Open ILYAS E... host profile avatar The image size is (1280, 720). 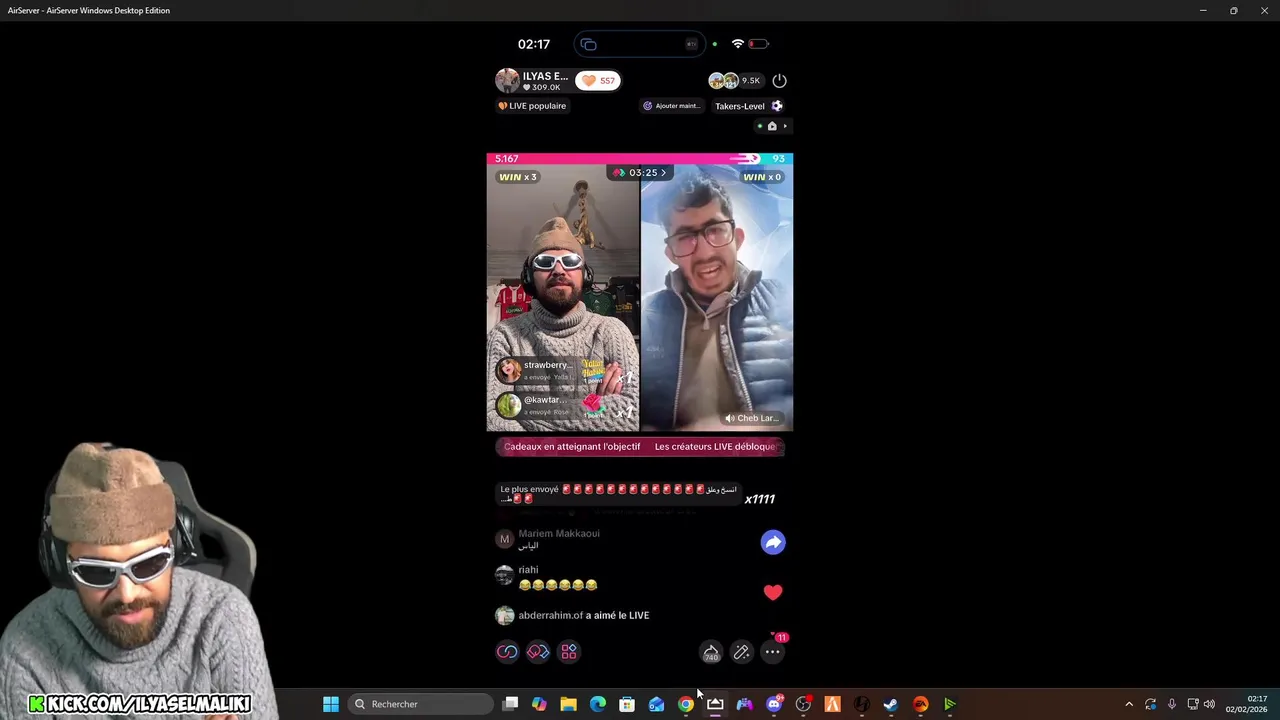click(x=508, y=80)
